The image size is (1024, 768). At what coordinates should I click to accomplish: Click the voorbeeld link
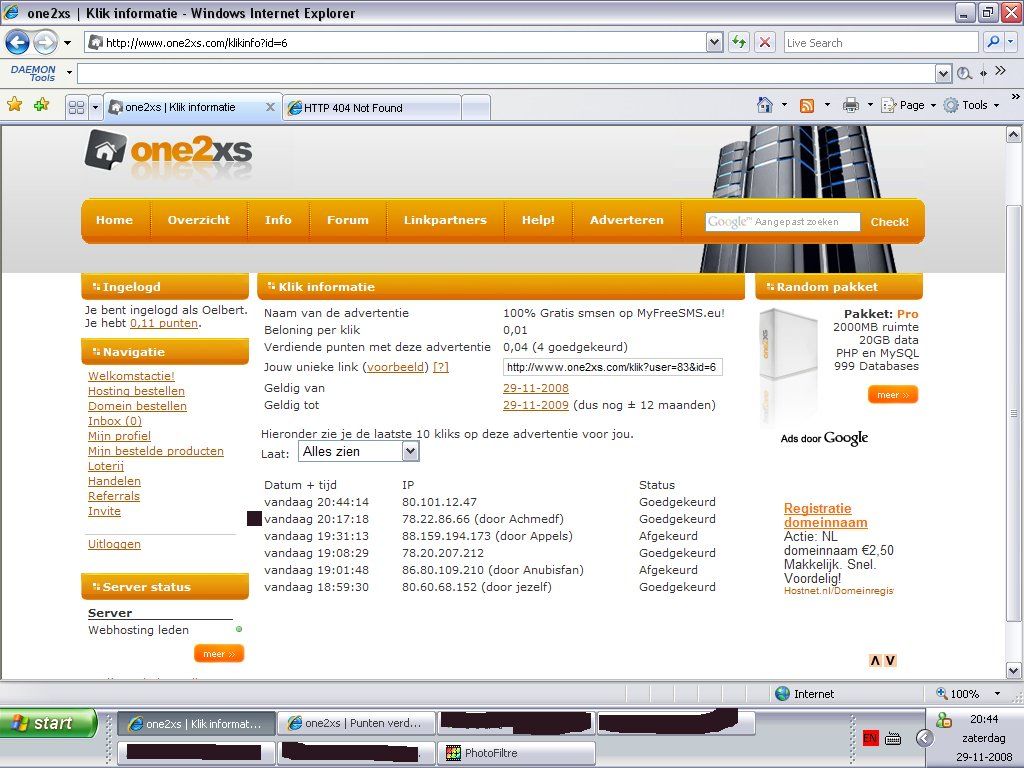point(395,367)
